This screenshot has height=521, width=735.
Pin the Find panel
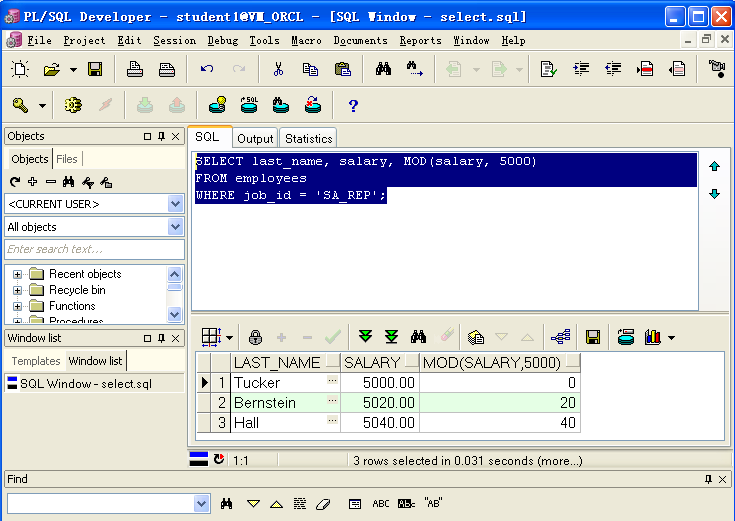pos(708,479)
